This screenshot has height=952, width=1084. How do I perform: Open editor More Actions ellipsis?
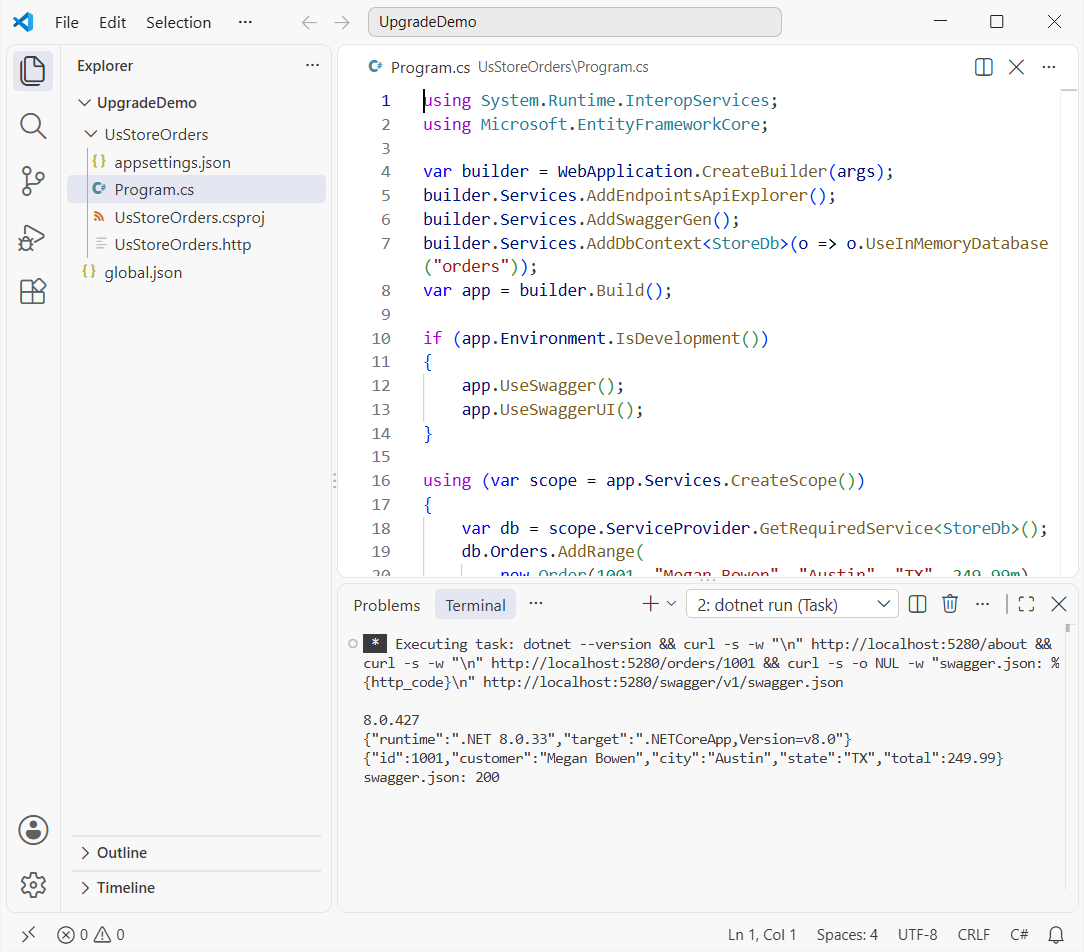[x=1049, y=67]
